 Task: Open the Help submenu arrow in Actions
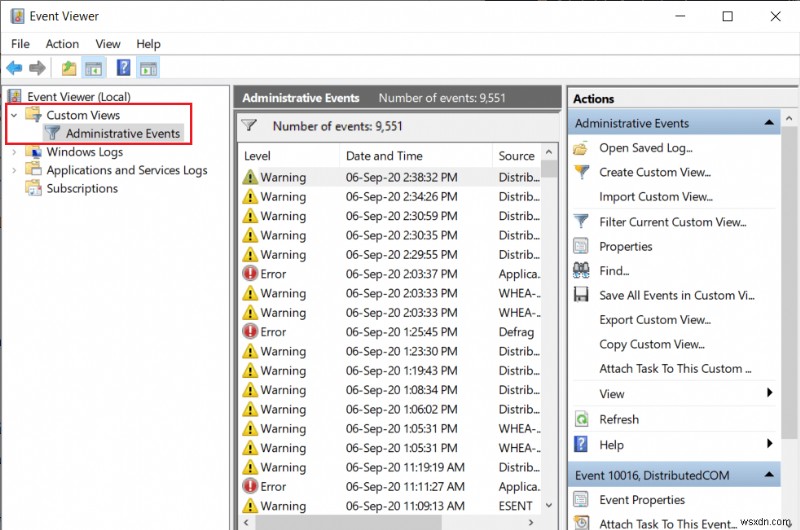point(769,444)
